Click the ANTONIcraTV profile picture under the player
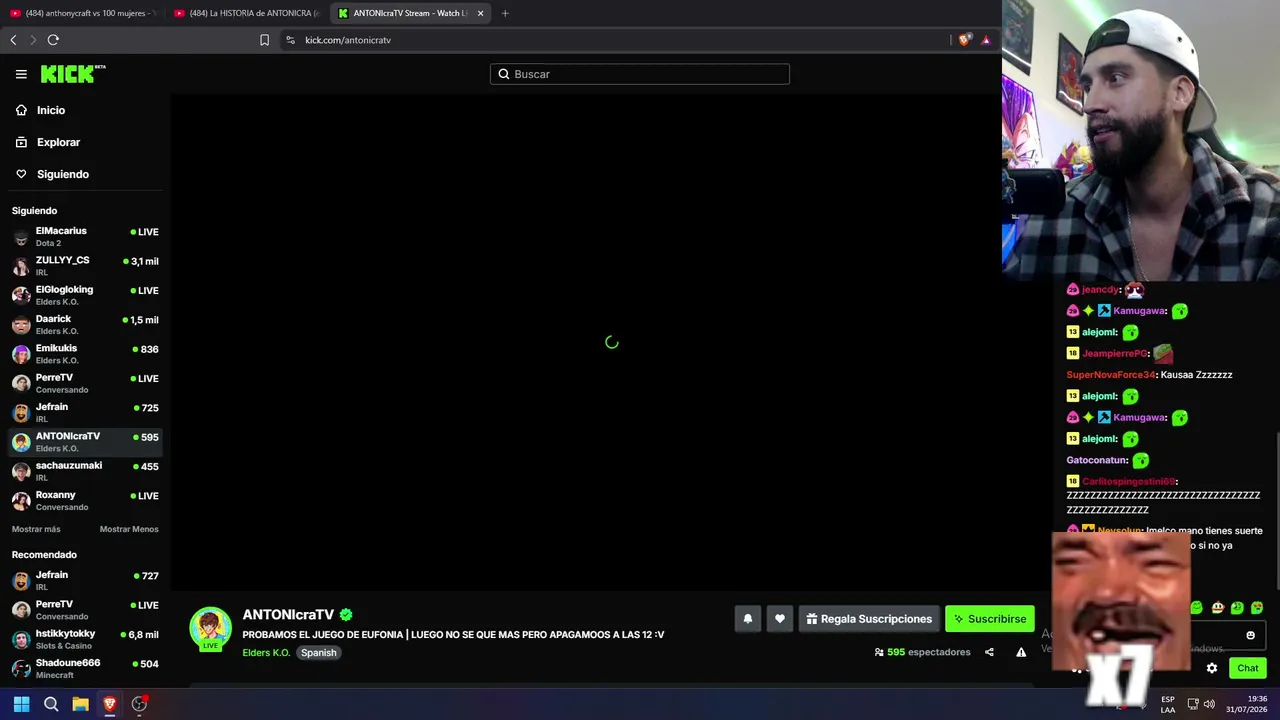 [210, 629]
